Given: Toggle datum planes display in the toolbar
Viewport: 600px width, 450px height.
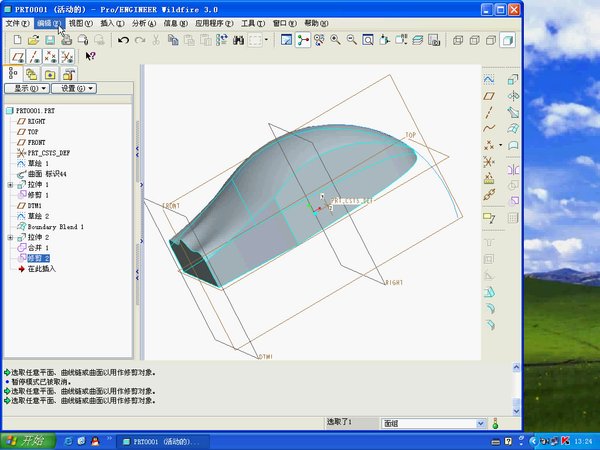Looking at the screenshot, I should coord(16,56).
